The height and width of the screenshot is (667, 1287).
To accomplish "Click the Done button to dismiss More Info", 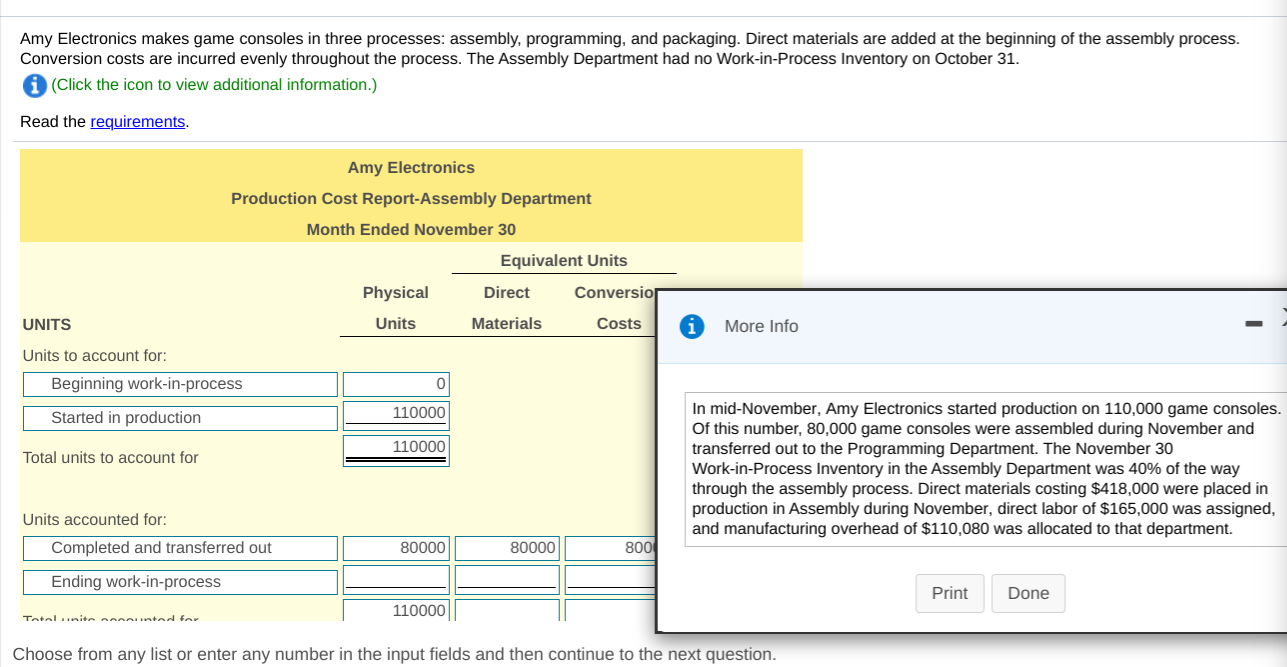I will (1028, 593).
